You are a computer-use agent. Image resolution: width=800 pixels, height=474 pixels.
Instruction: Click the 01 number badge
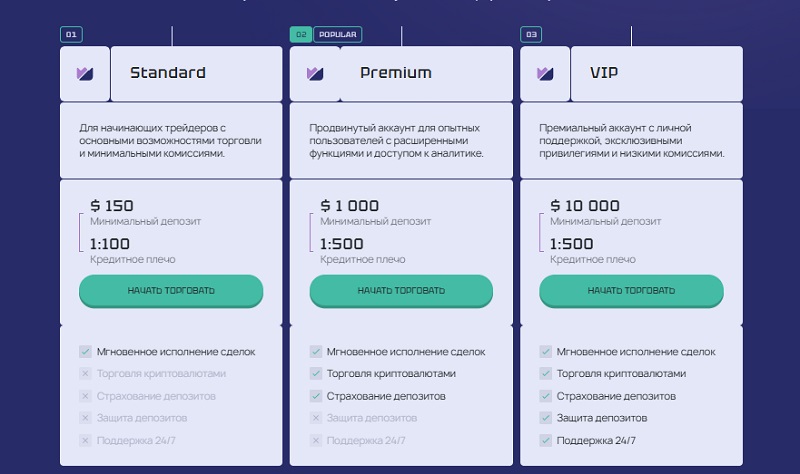pyautogui.click(x=71, y=34)
